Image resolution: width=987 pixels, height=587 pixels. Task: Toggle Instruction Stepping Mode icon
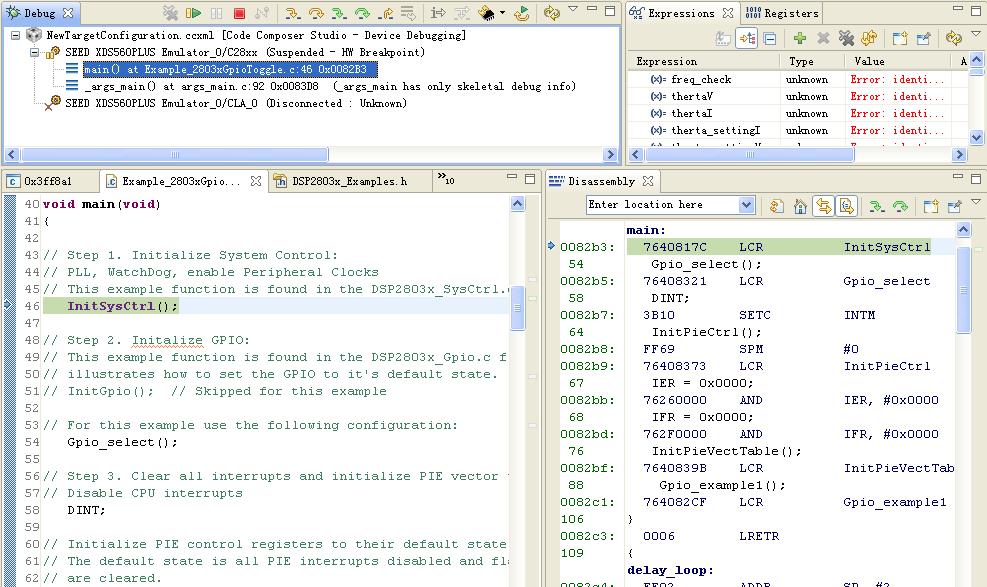pyautogui.click(x=438, y=13)
